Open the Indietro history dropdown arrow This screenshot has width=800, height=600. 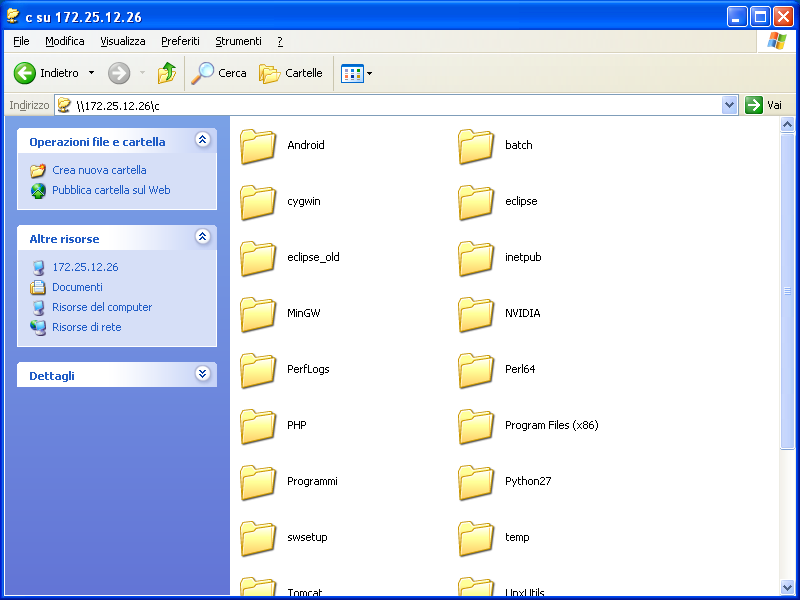point(91,73)
